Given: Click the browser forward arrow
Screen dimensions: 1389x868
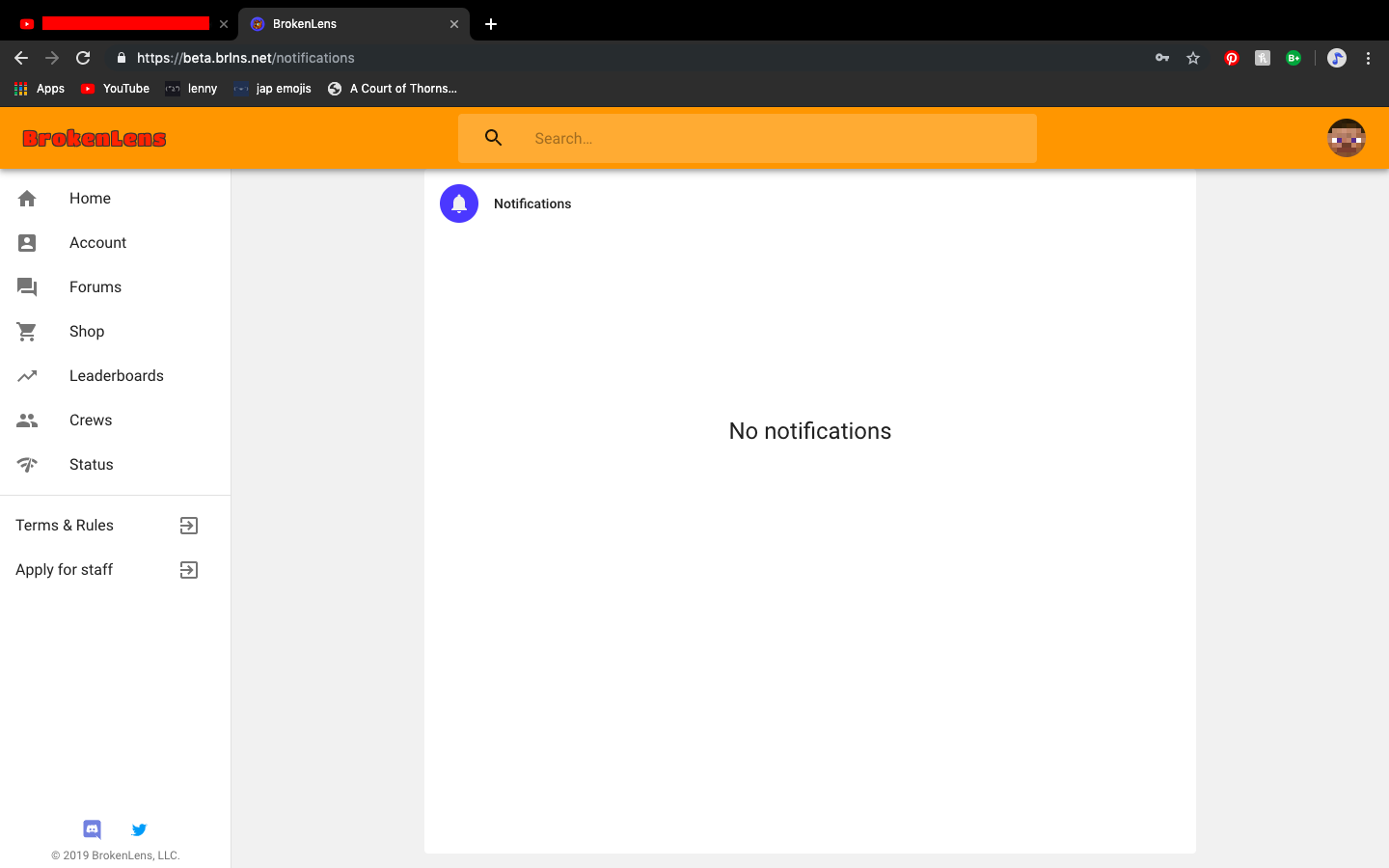Looking at the screenshot, I should pyautogui.click(x=52, y=58).
